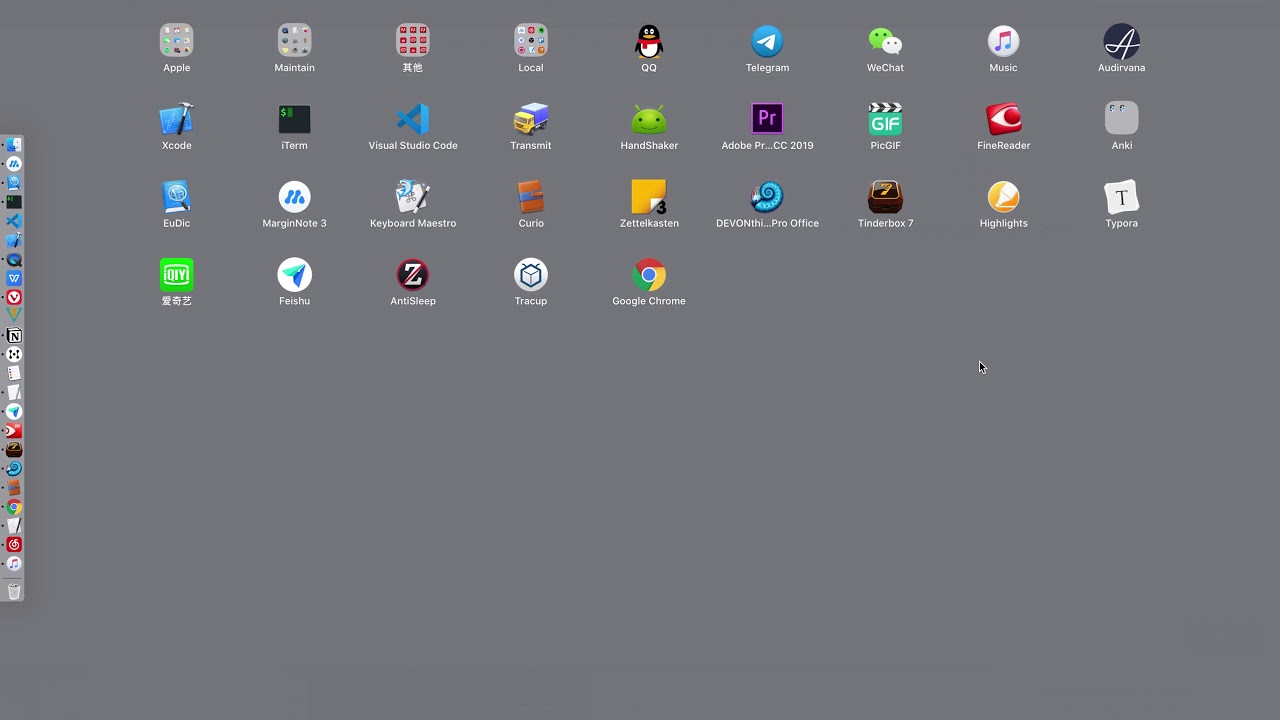This screenshot has height=720, width=1280.
Task: Launch Feishu from the Launchpad grid
Action: (x=294, y=275)
